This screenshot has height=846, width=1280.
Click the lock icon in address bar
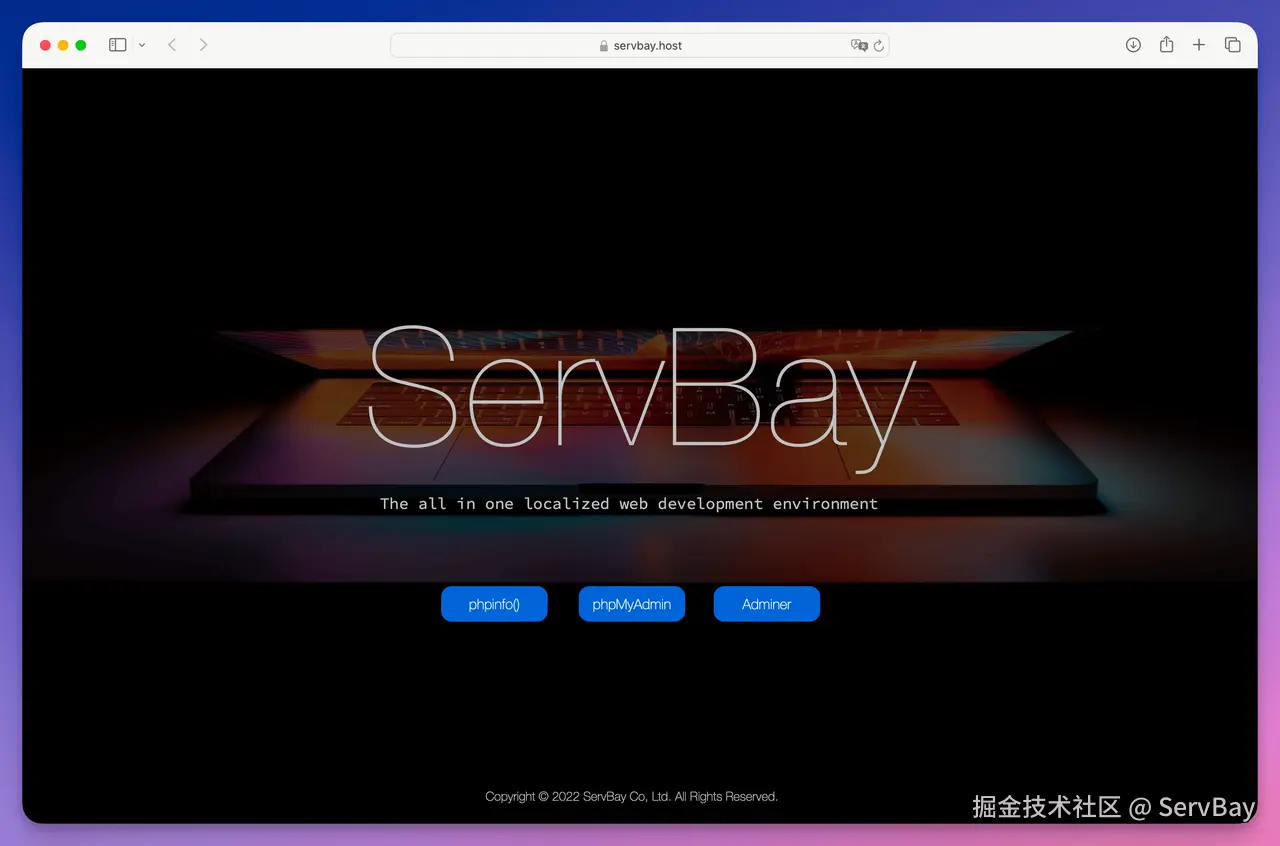[x=603, y=46]
